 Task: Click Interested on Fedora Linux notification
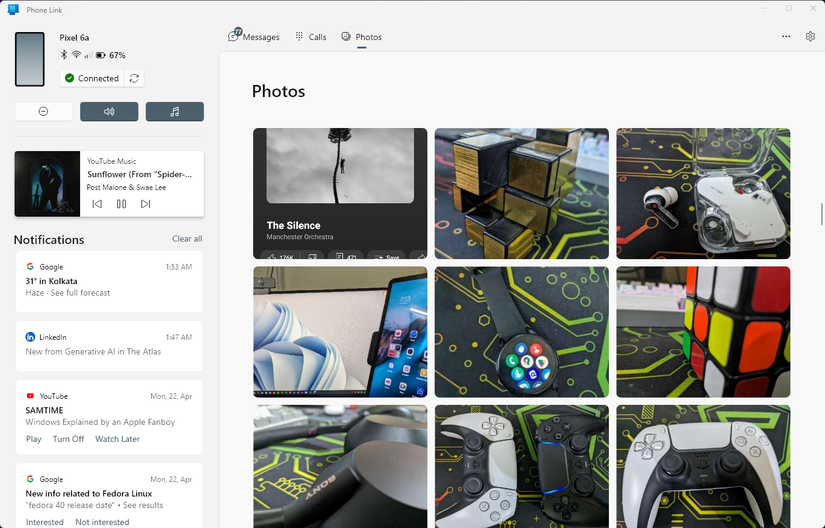click(45, 522)
